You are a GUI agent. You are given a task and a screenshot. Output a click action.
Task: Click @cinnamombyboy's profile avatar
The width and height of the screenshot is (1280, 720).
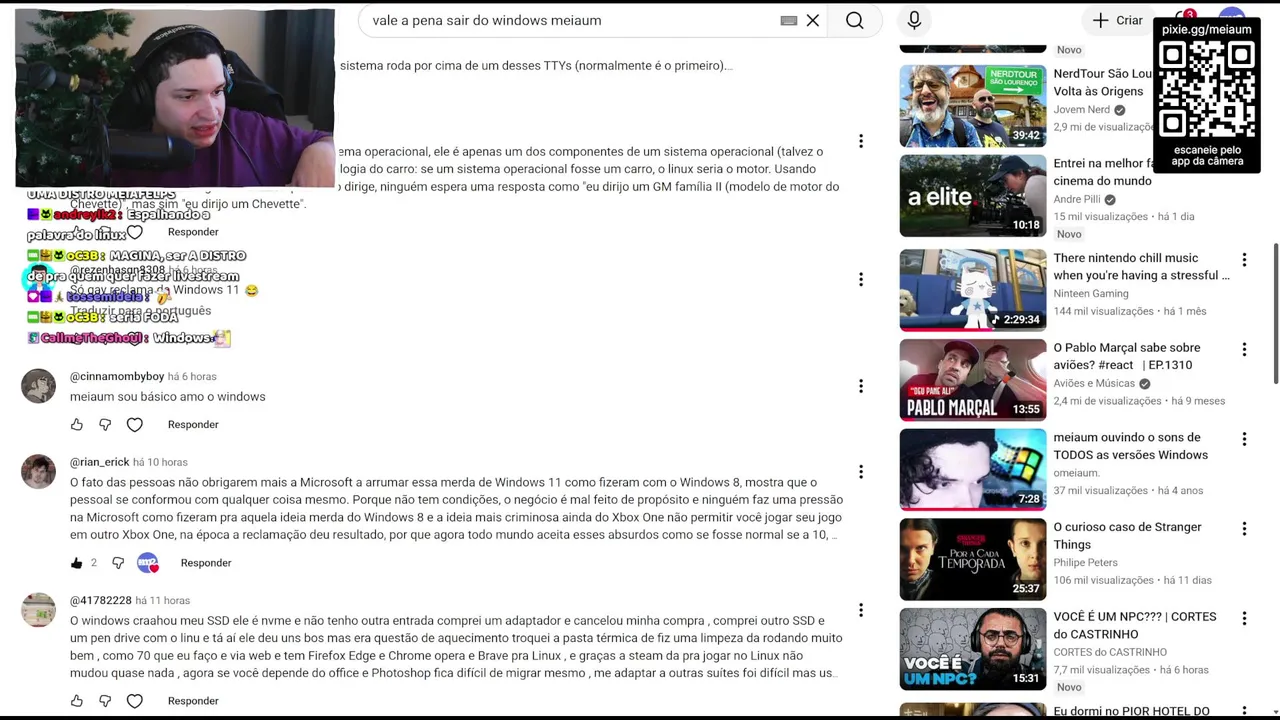[39, 386]
